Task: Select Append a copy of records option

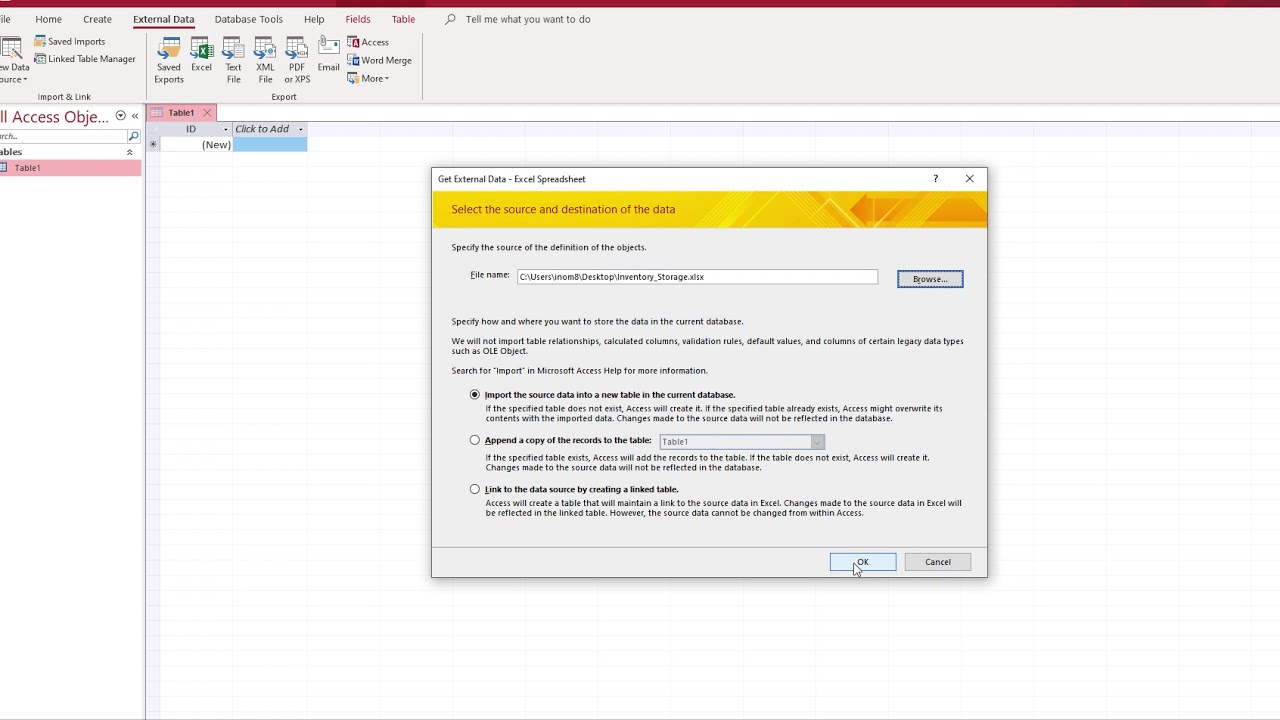Action: point(475,440)
